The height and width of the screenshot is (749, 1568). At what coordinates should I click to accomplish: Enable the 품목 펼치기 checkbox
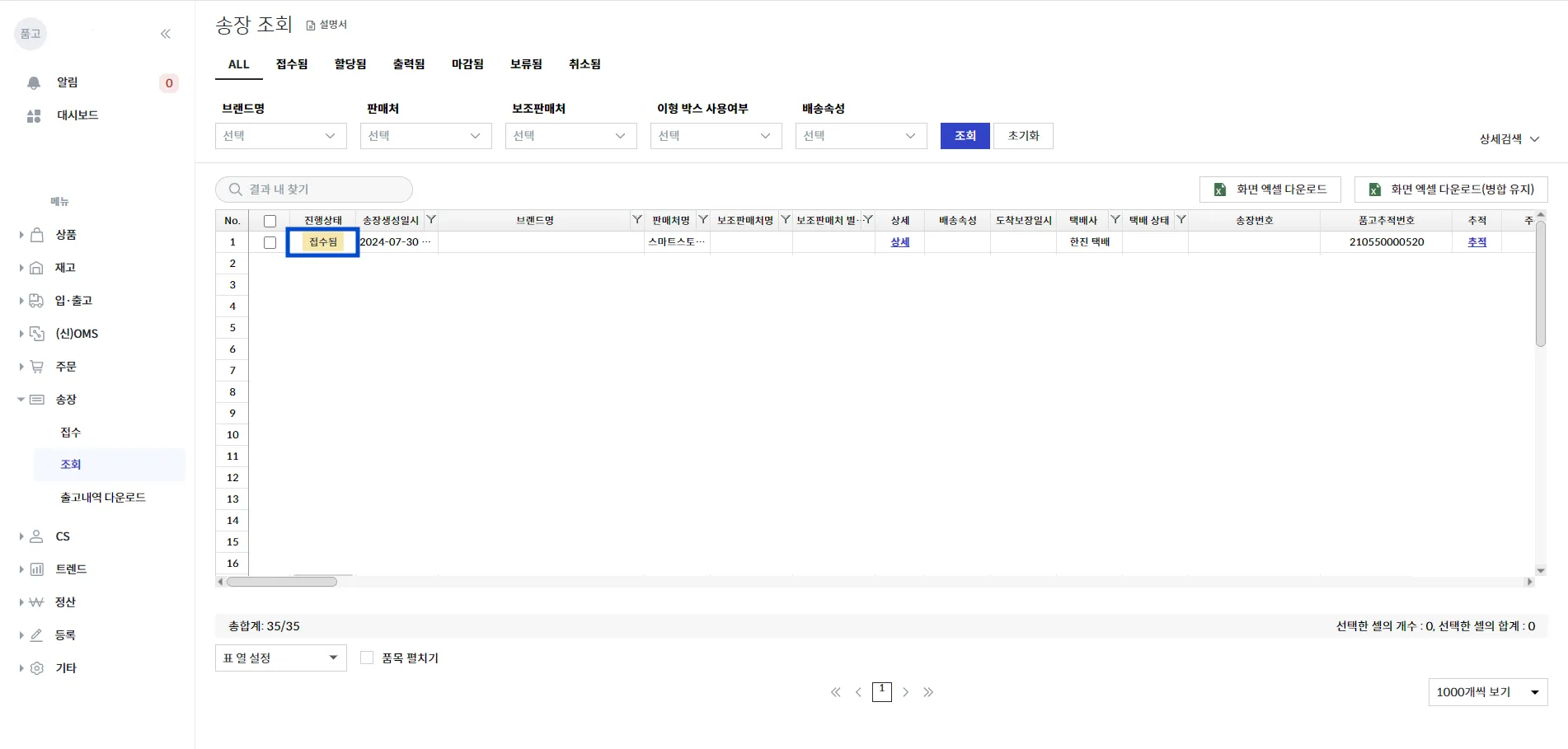pyautogui.click(x=367, y=658)
